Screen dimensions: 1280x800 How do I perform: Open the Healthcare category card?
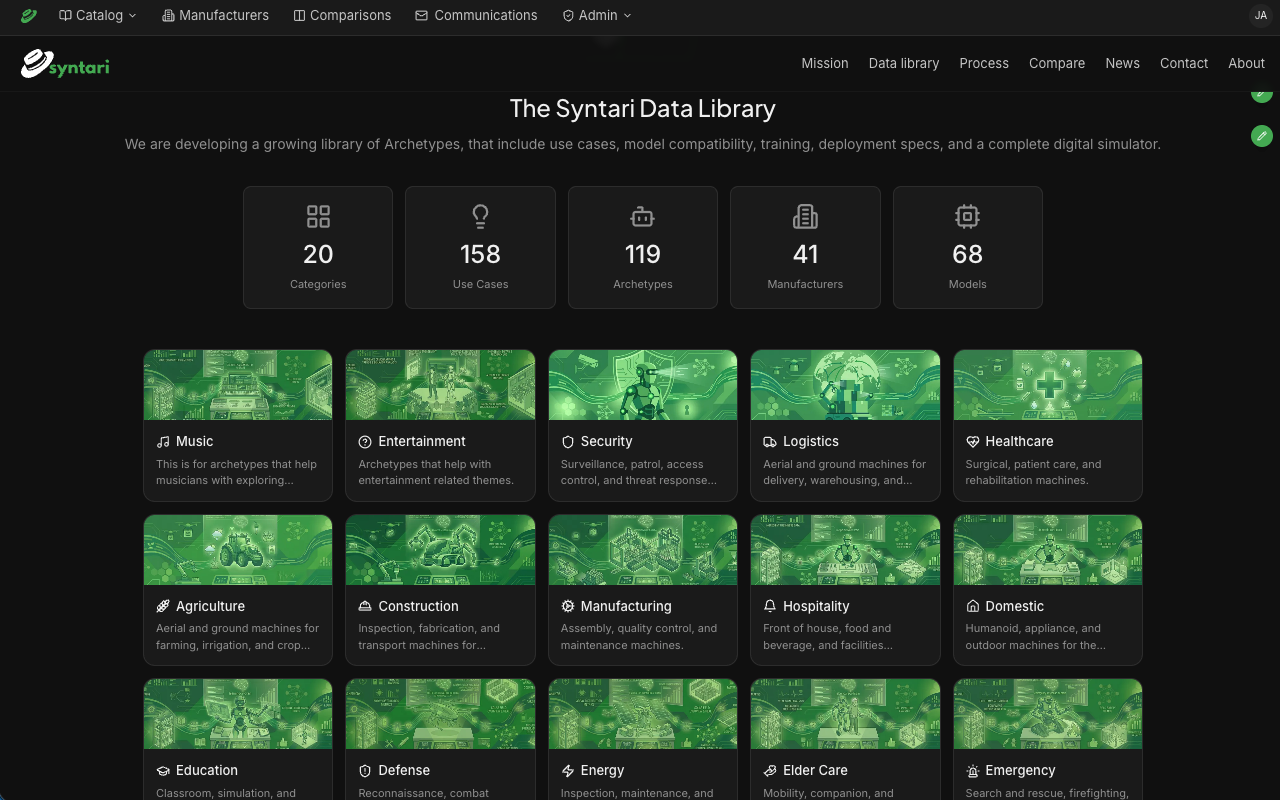(1048, 425)
